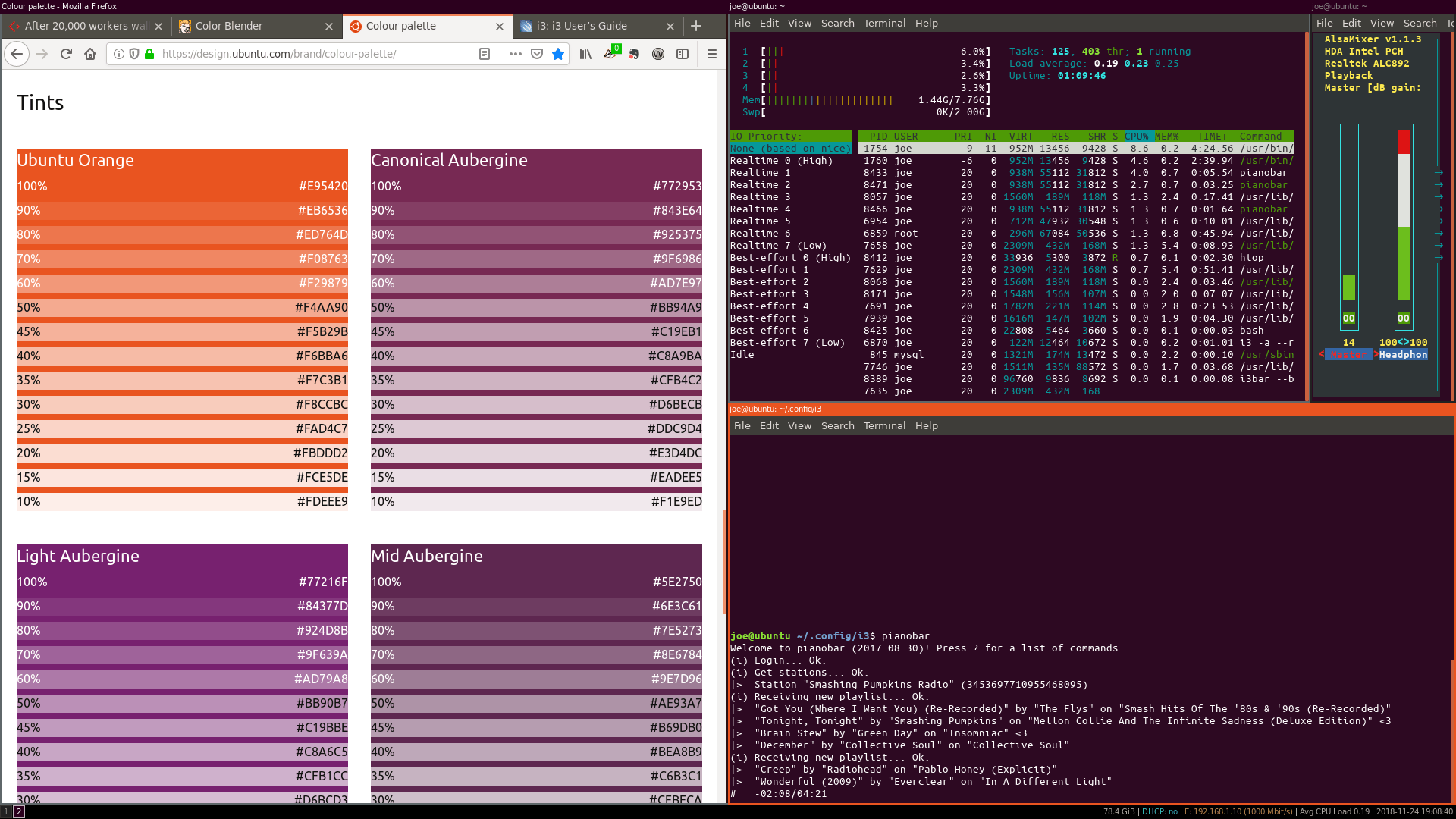Open the Terminal menu in htop window
The width and height of the screenshot is (1456, 819).
(884, 23)
